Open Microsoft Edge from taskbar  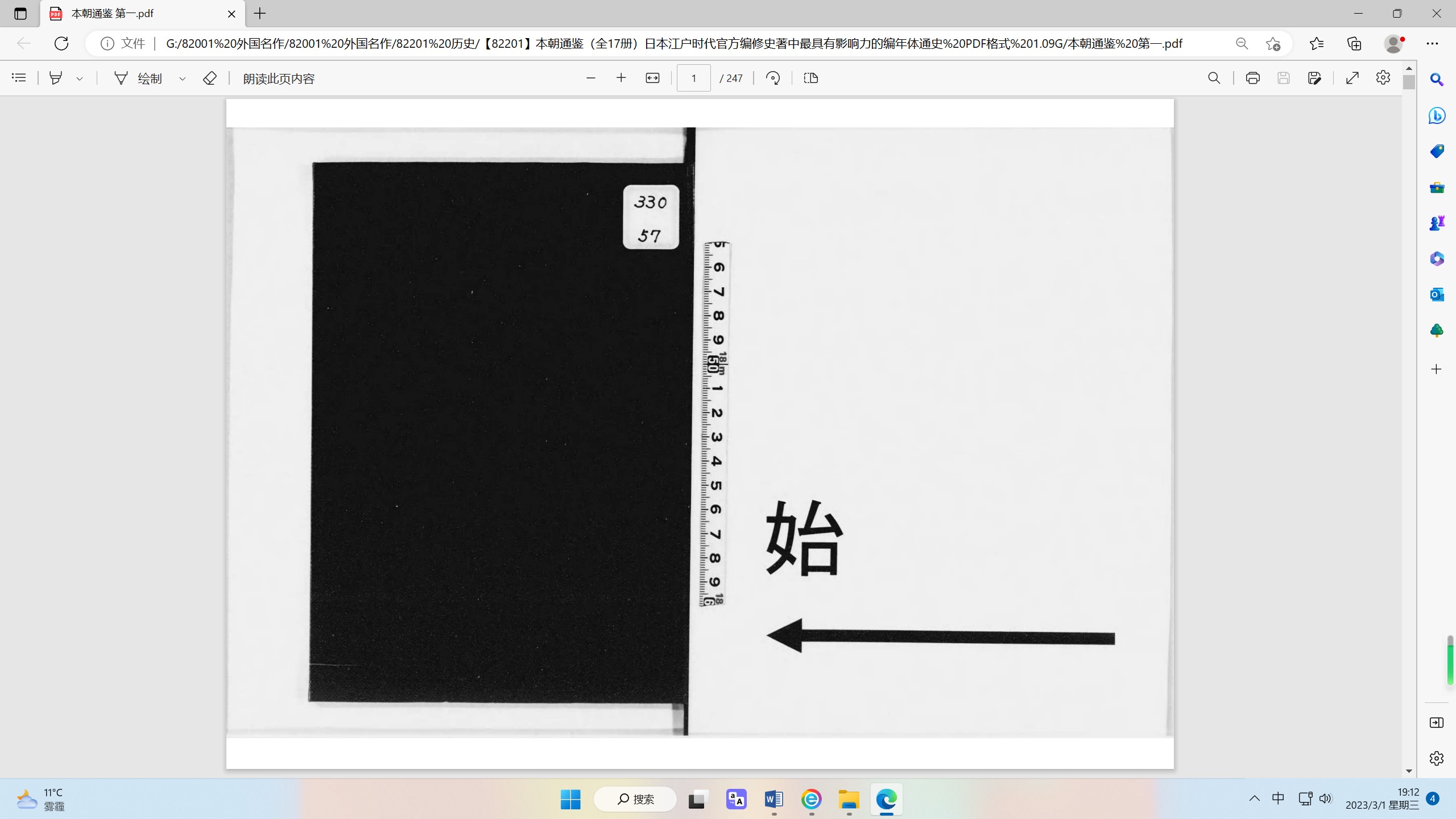(886, 799)
